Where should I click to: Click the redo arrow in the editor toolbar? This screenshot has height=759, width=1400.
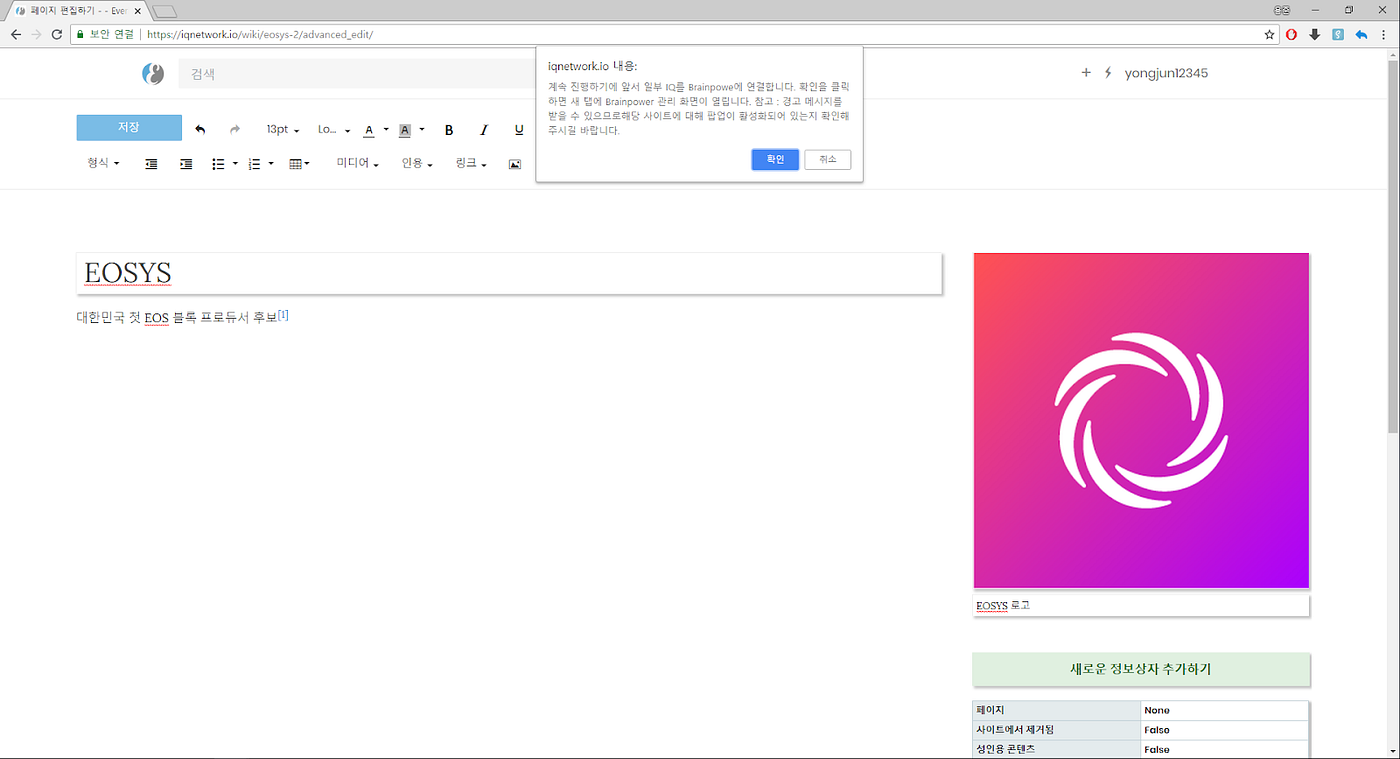click(234, 129)
